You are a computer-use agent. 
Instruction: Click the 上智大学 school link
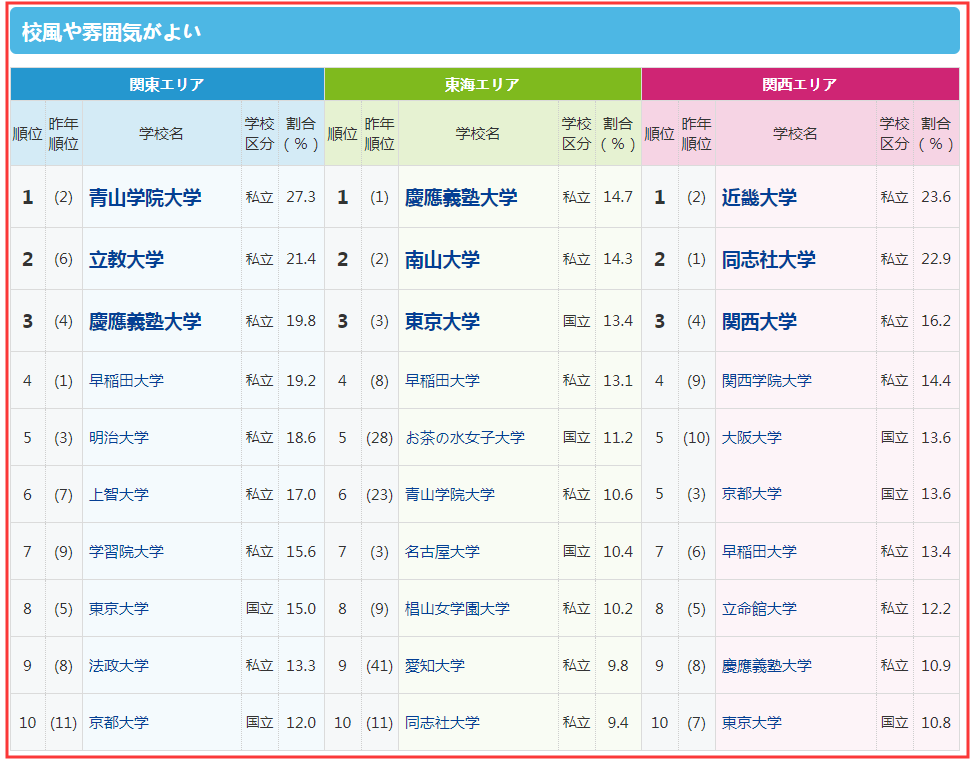pyautogui.click(x=119, y=495)
